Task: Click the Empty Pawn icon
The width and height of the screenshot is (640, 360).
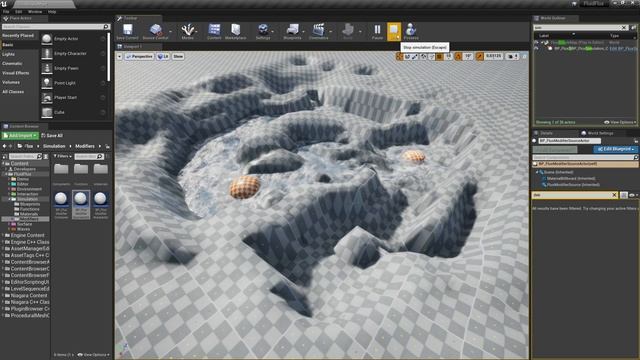Action: click(x=47, y=68)
